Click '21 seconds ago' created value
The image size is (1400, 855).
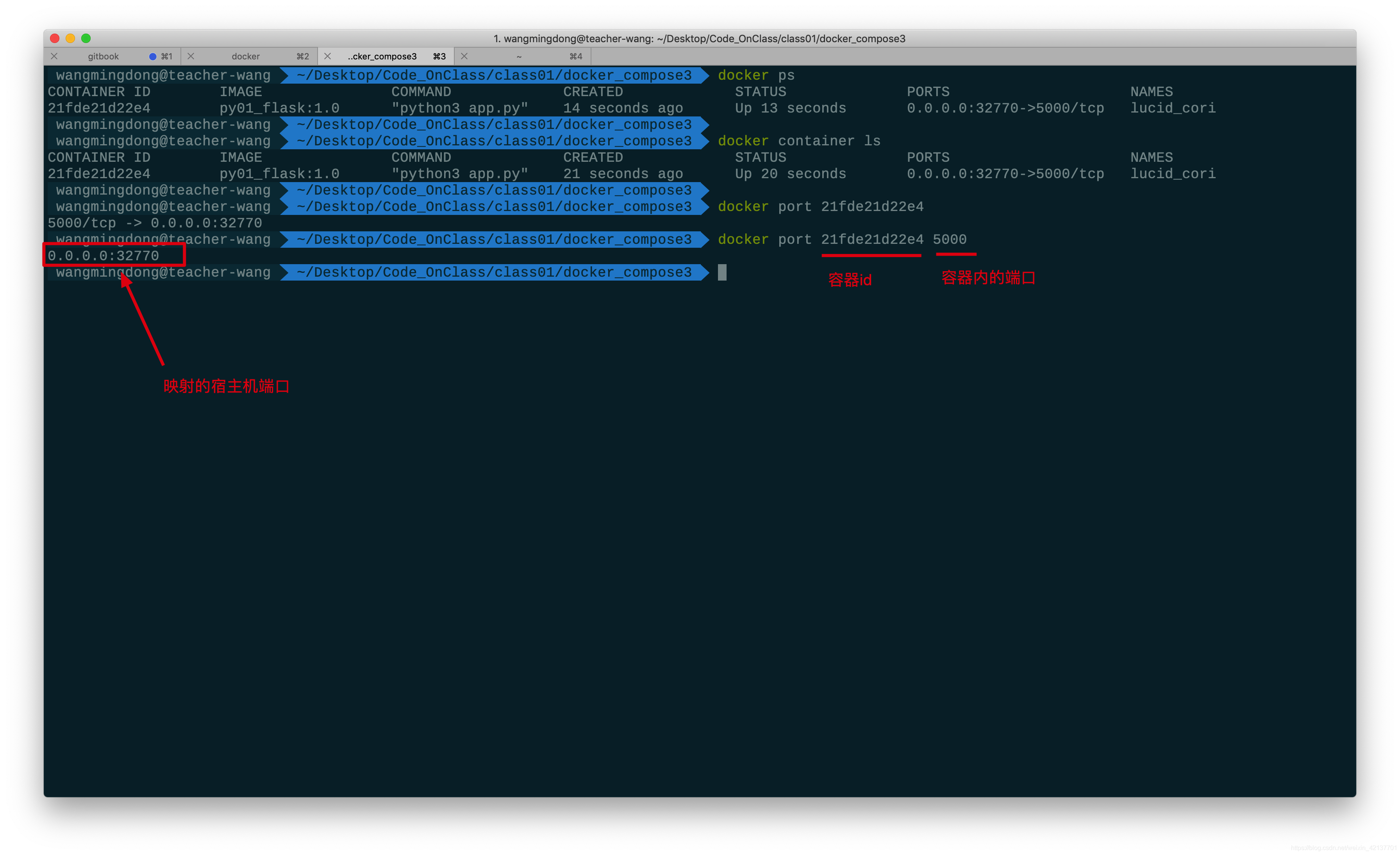pyautogui.click(x=623, y=174)
